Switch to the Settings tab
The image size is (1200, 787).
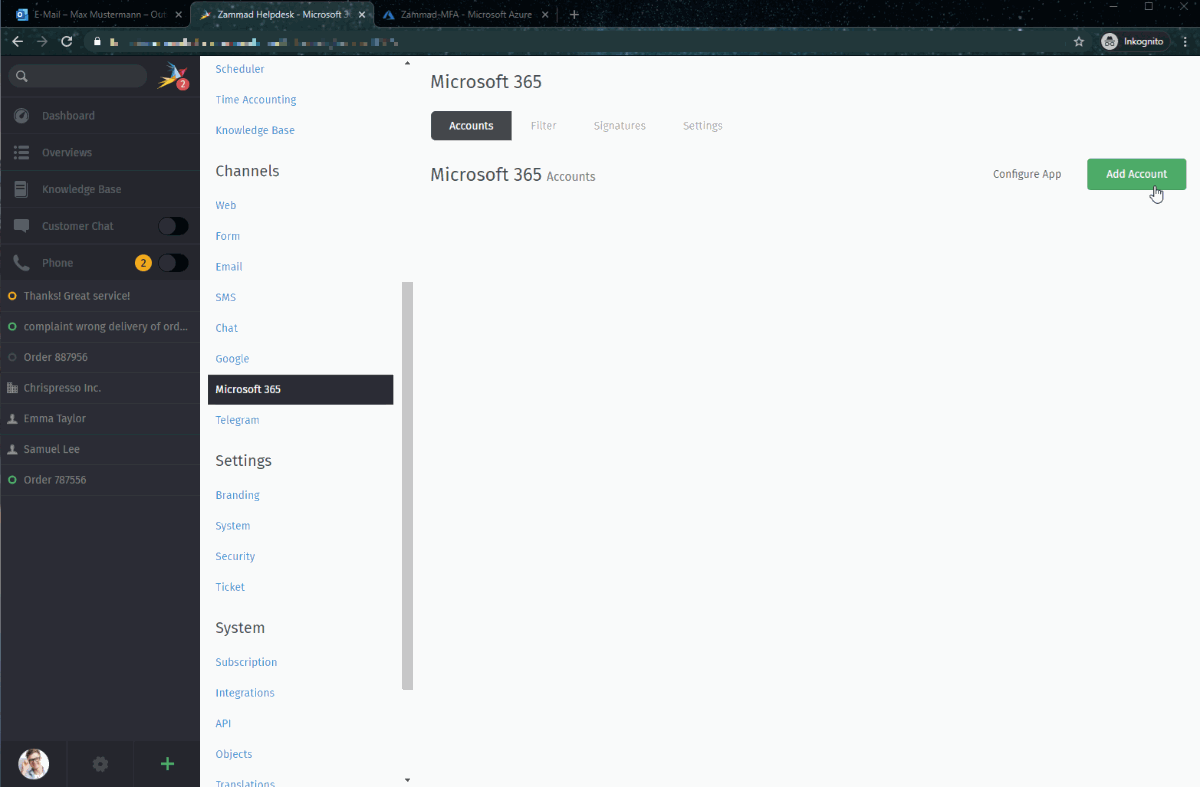702,126
